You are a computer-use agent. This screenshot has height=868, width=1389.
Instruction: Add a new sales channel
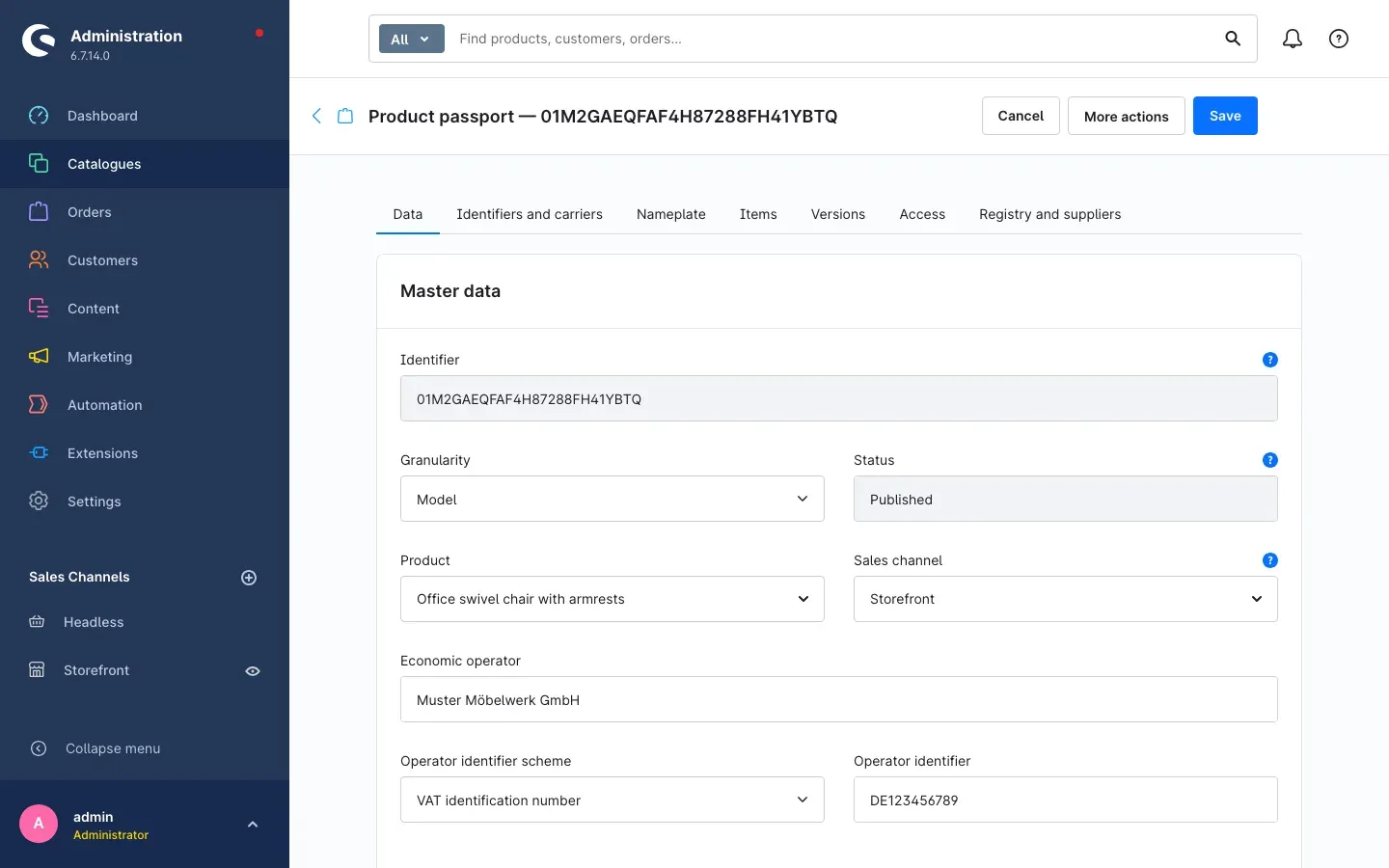249,578
